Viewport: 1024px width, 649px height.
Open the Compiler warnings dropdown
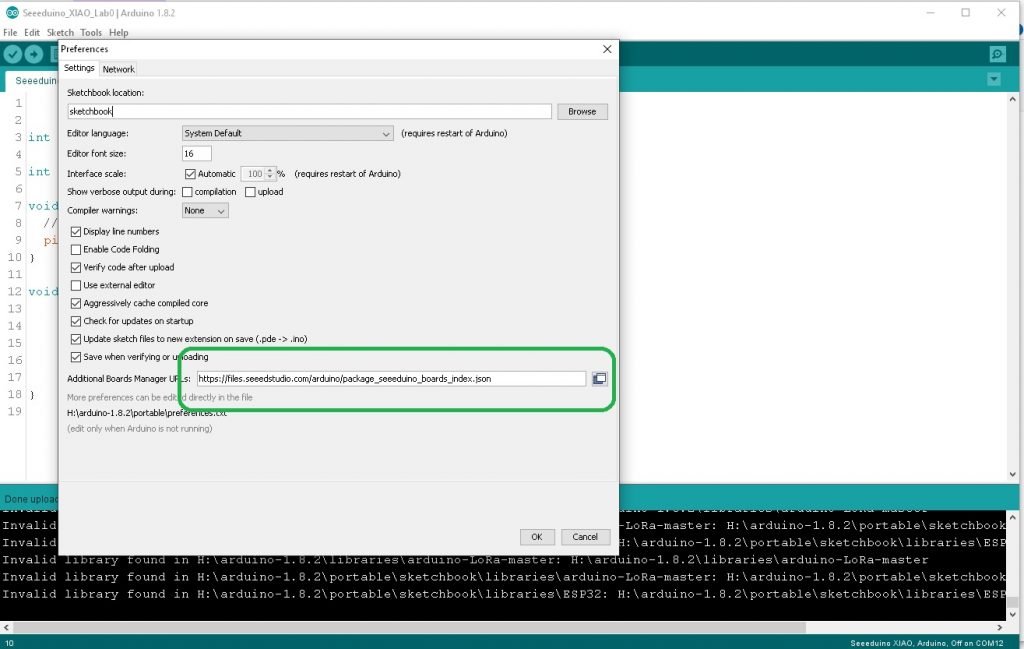click(205, 210)
